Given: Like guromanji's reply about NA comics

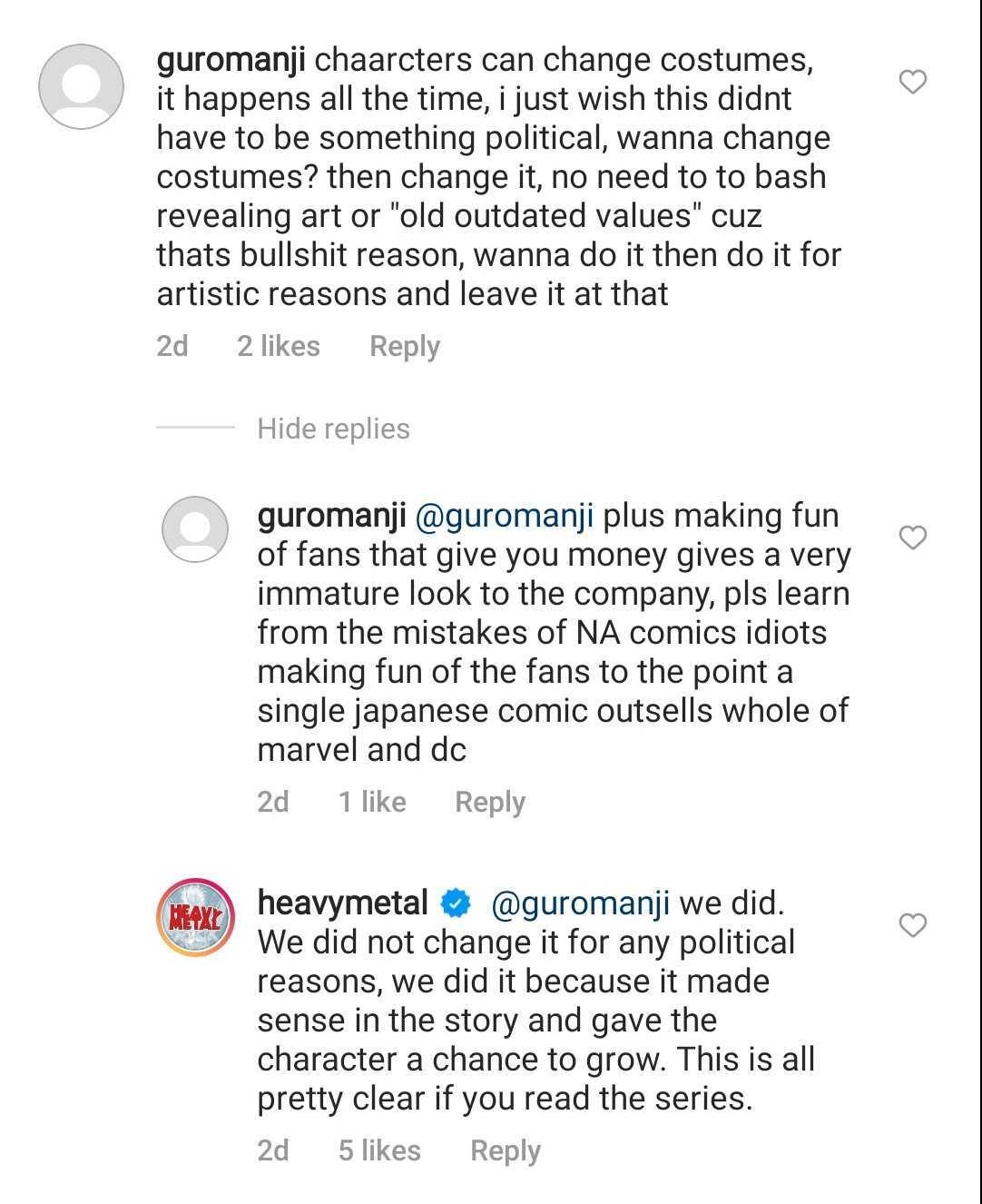Looking at the screenshot, I should tap(912, 538).
